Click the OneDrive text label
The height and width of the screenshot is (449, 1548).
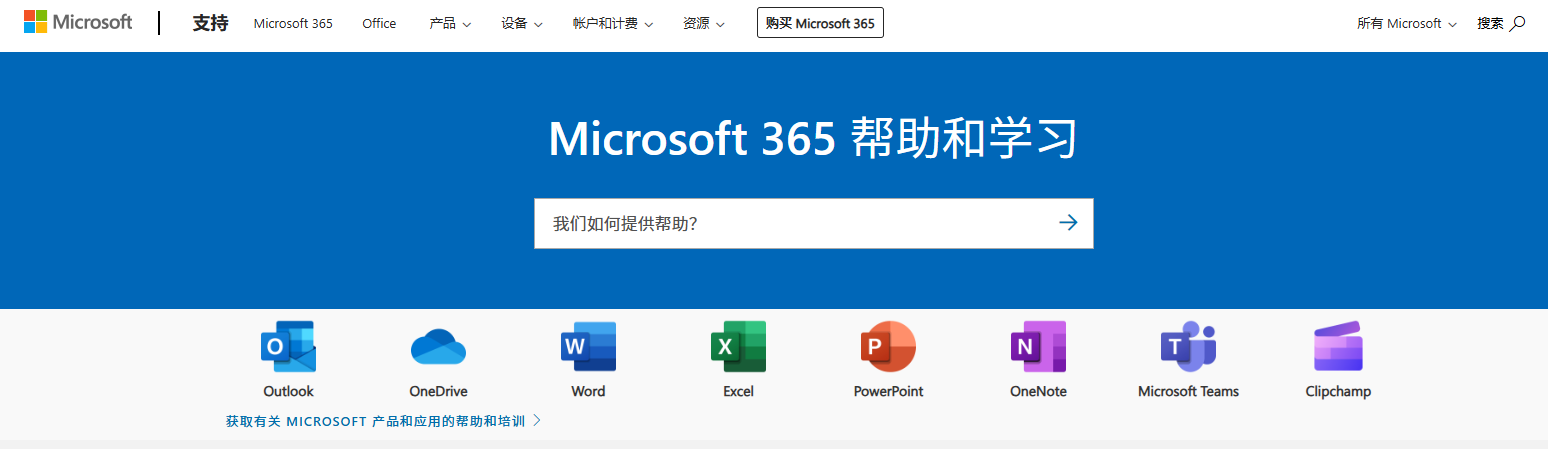pos(438,391)
